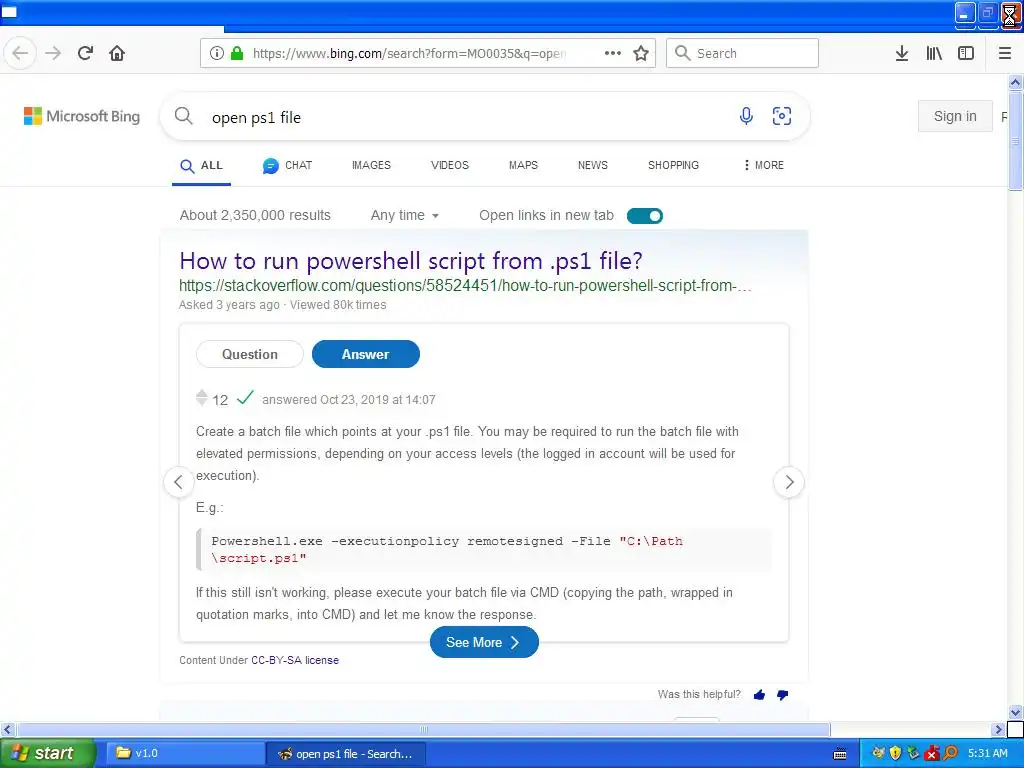Open the stackoverflow.com URL link
This screenshot has height=768, width=1024.
(x=465, y=285)
